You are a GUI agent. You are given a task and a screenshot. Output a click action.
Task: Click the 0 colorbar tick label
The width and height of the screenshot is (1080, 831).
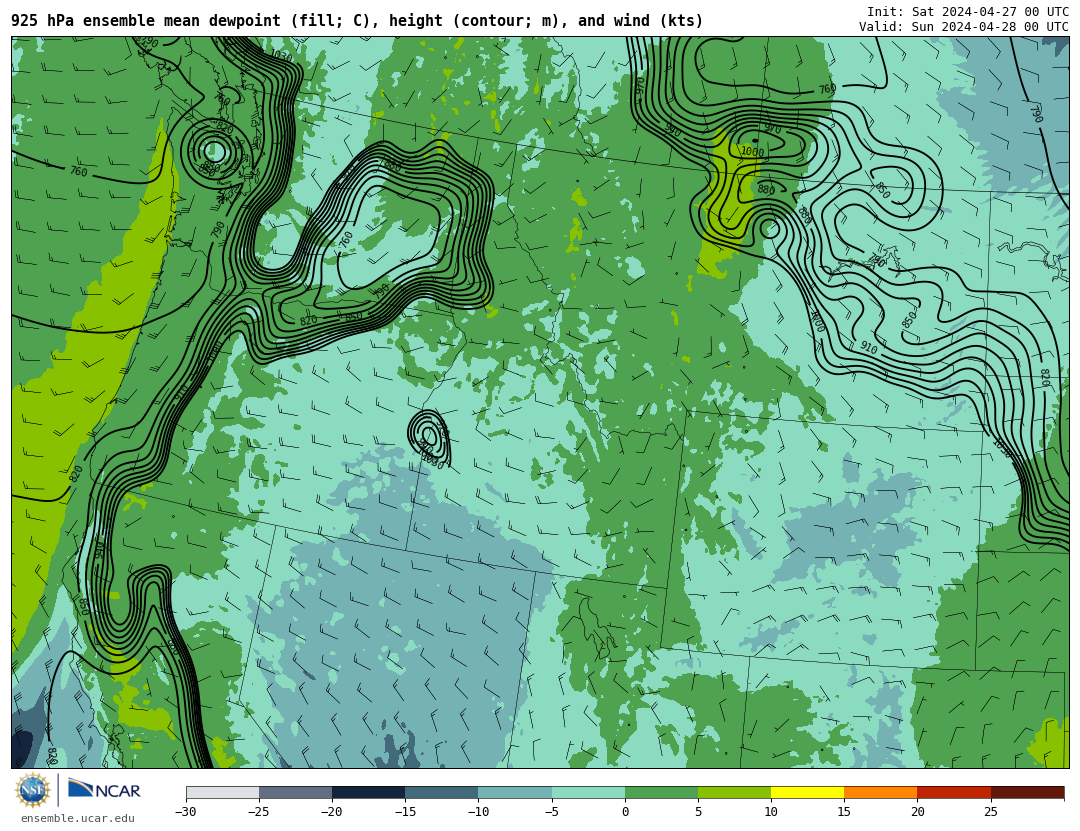[625, 812]
